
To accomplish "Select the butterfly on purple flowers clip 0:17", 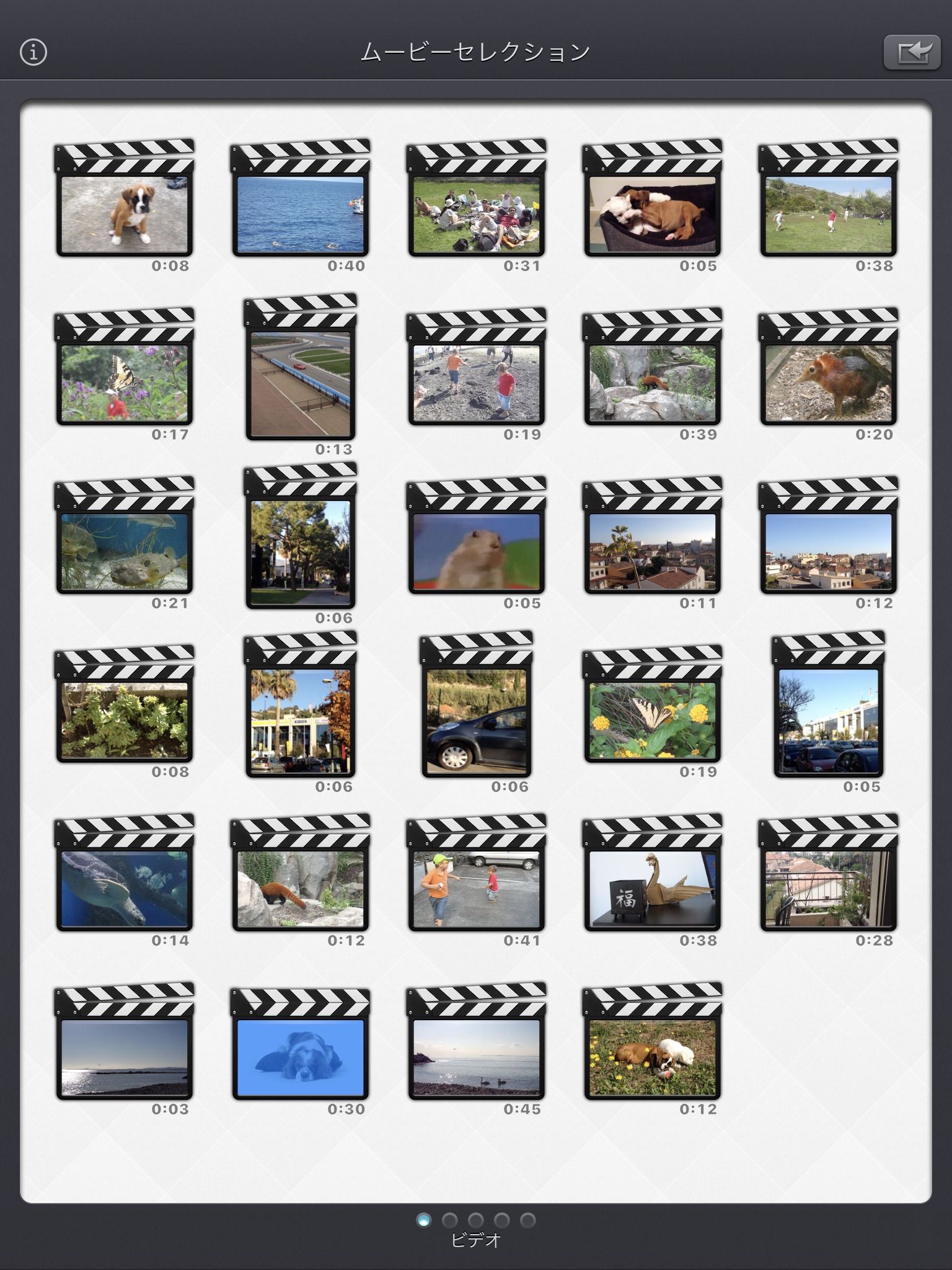I will click(x=125, y=366).
